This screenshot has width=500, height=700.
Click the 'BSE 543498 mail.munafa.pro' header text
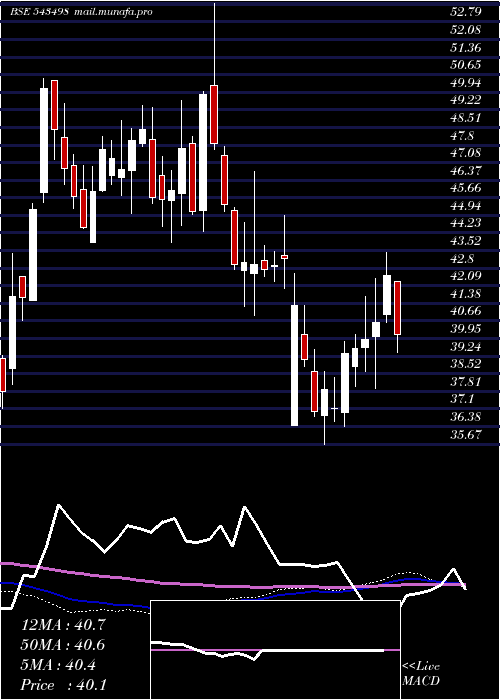pos(81,12)
